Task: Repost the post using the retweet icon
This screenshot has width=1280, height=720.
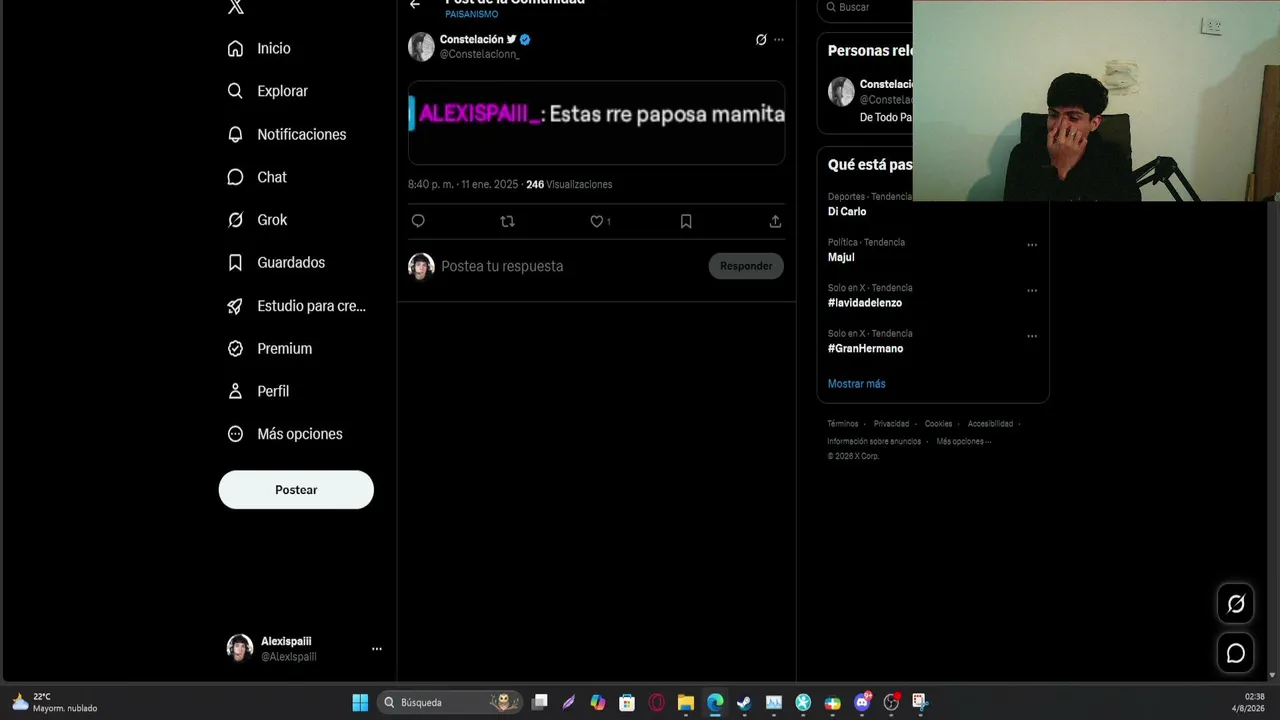Action: 507,221
